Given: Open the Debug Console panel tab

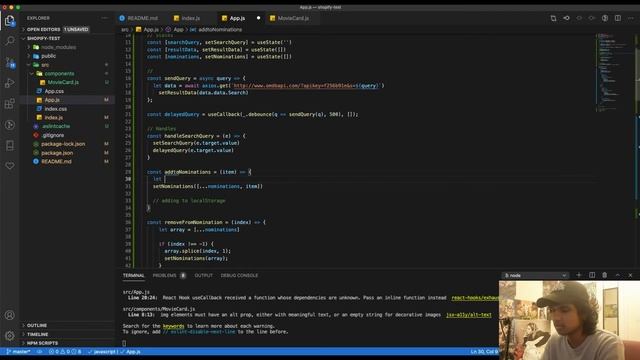Looking at the screenshot, I should (x=239, y=276).
